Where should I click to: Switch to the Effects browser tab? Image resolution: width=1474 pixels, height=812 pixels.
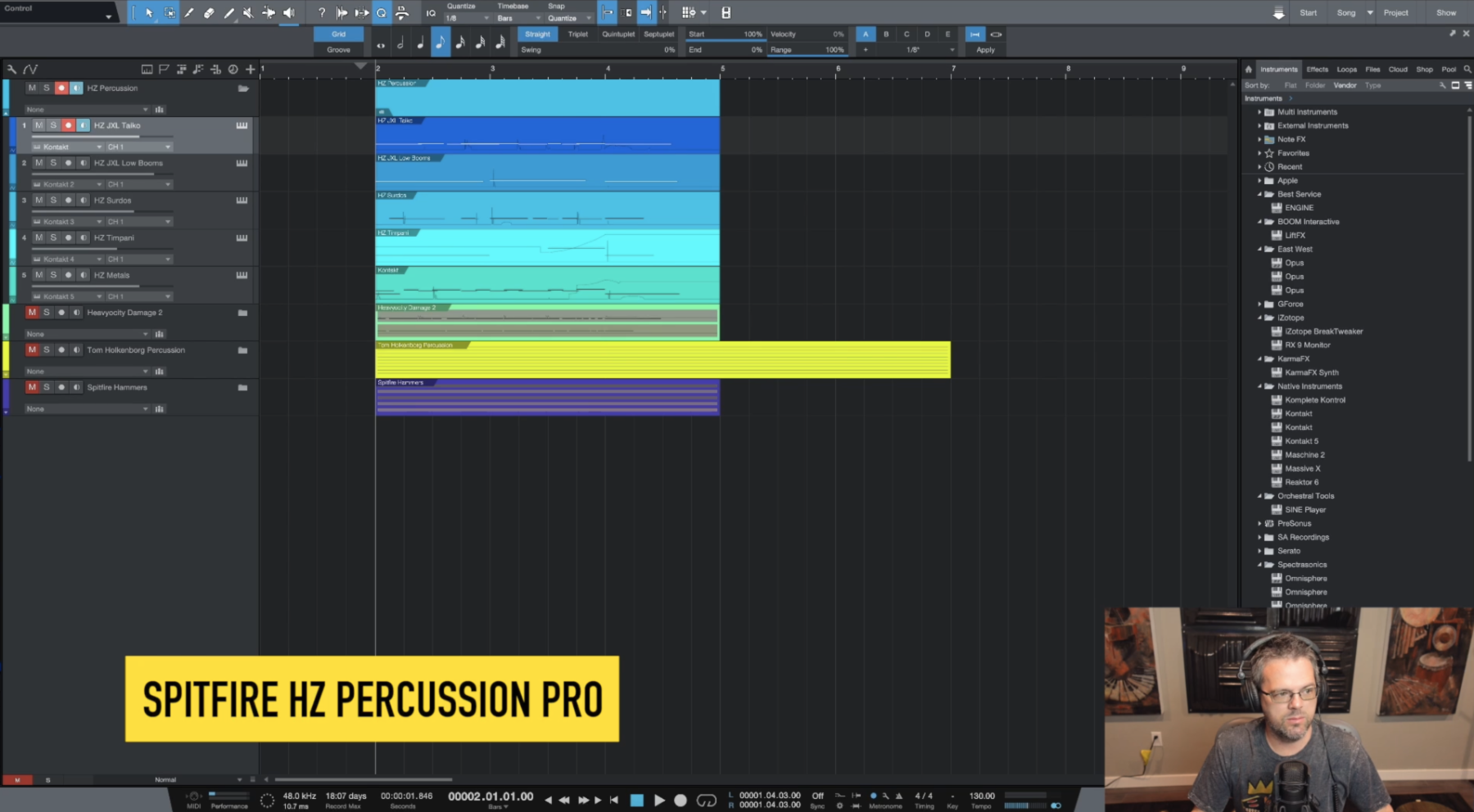pyautogui.click(x=1318, y=70)
